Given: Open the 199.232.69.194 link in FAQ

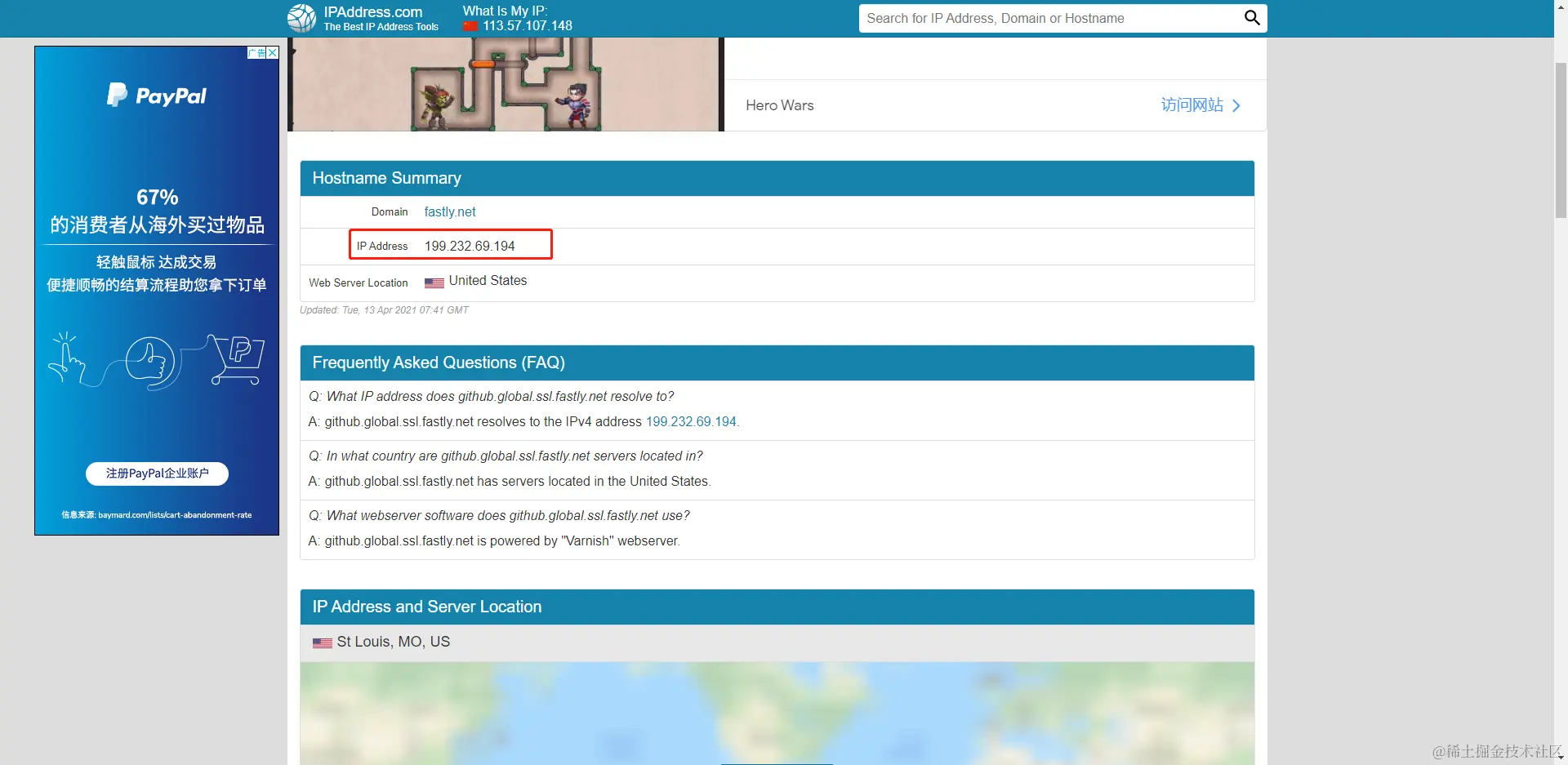Looking at the screenshot, I should [x=691, y=421].
